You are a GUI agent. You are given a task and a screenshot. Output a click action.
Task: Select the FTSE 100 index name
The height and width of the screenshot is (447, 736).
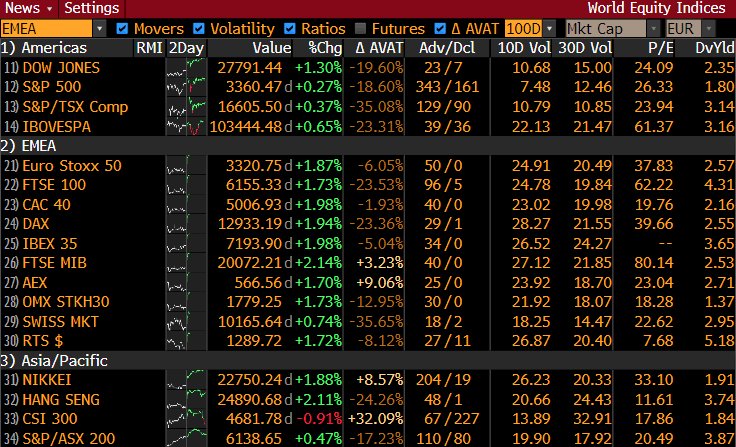[54, 185]
